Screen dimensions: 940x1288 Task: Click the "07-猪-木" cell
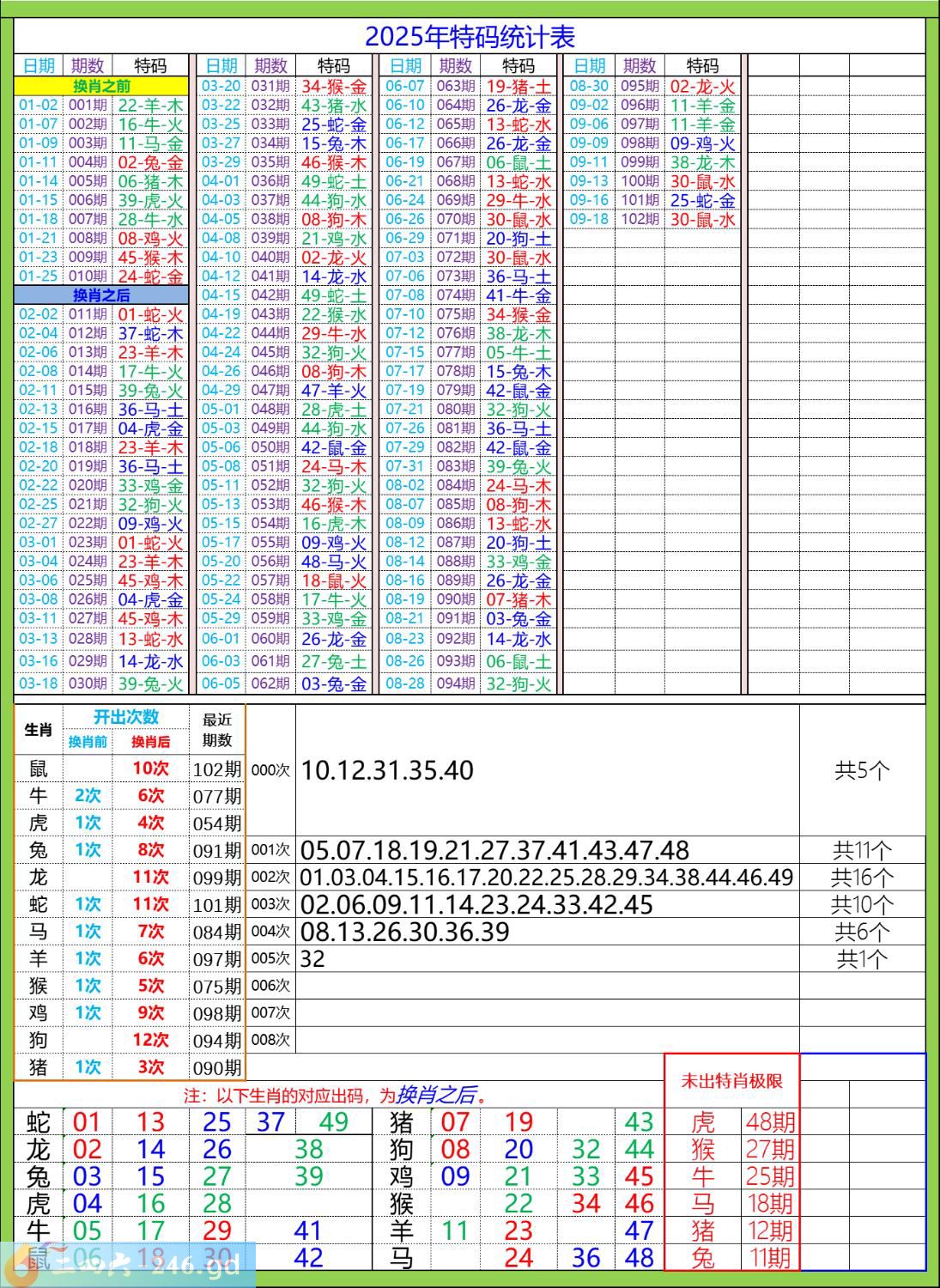pyautogui.click(x=519, y=599)
